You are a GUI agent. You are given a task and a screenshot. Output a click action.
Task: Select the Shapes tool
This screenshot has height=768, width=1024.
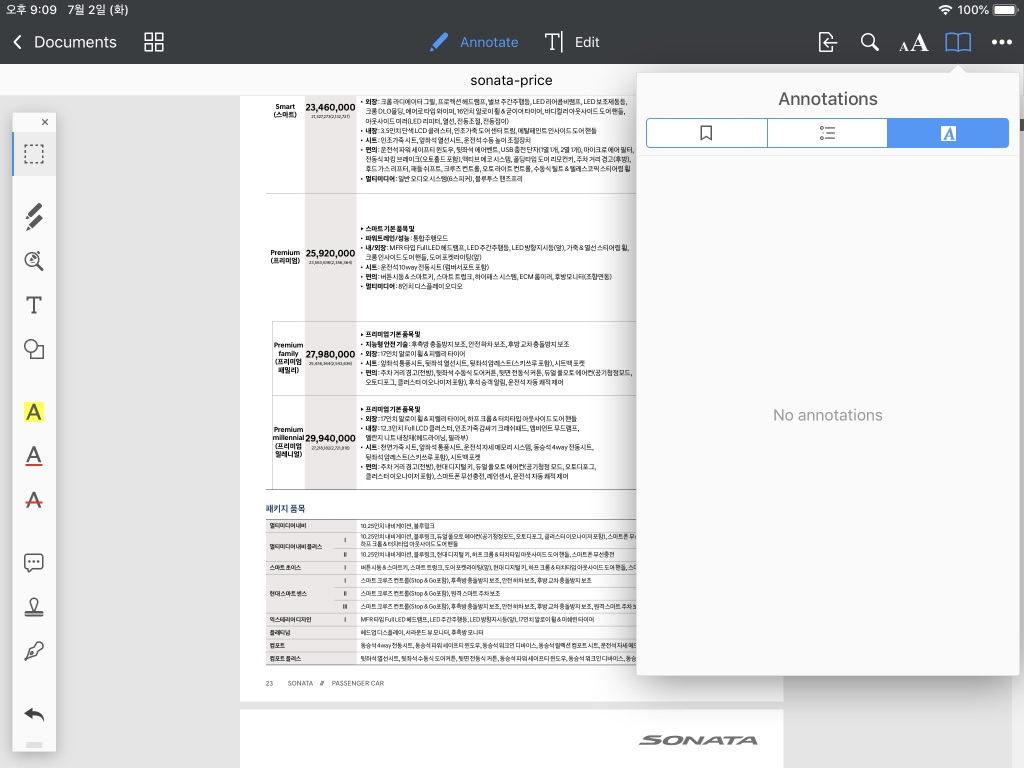(x=34, y=349)
